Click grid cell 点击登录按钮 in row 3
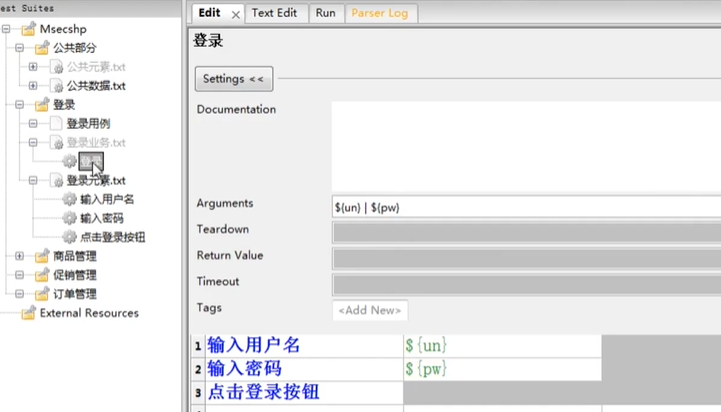721x412 pixels. click(x=304, y=393)
